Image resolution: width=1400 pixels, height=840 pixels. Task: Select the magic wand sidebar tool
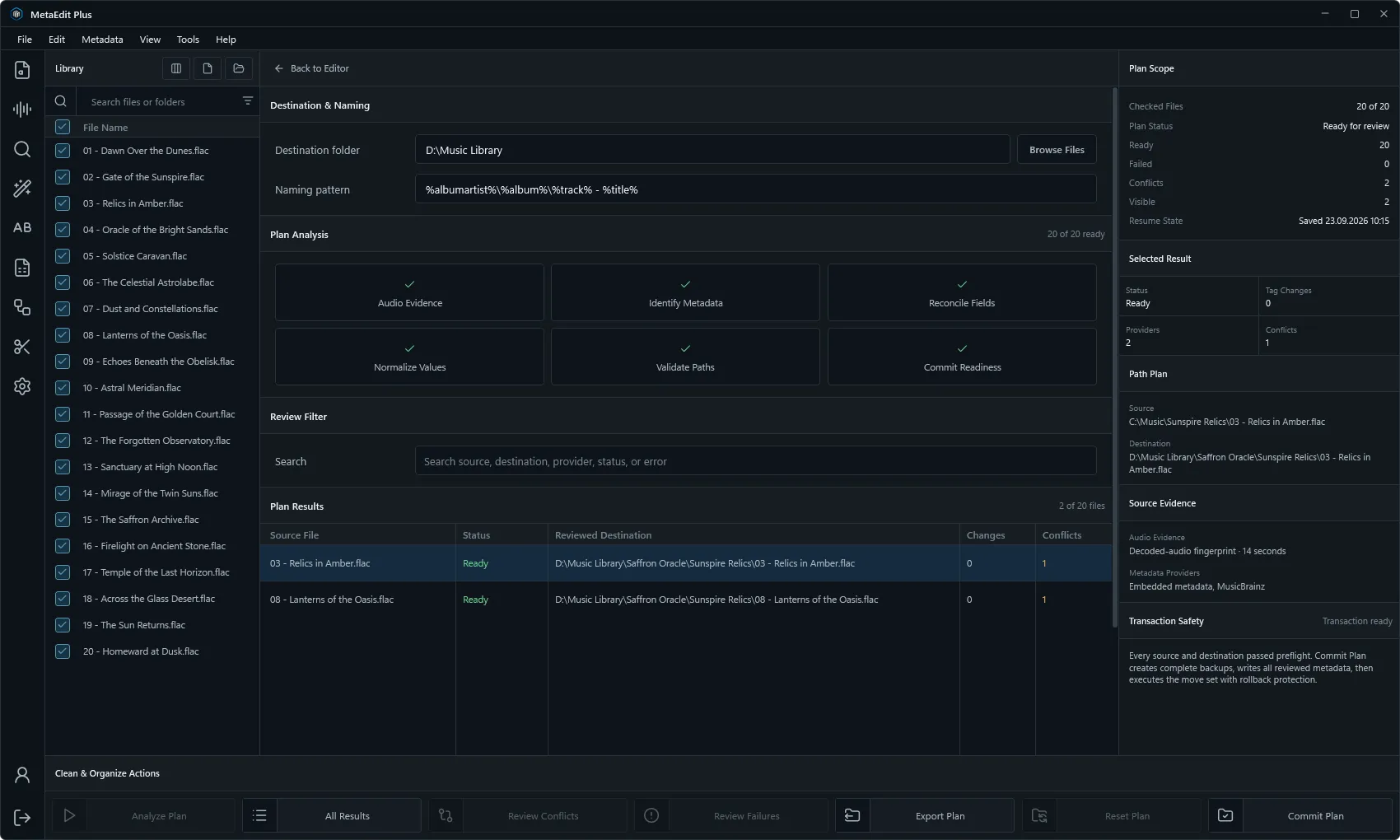(22, 189)
